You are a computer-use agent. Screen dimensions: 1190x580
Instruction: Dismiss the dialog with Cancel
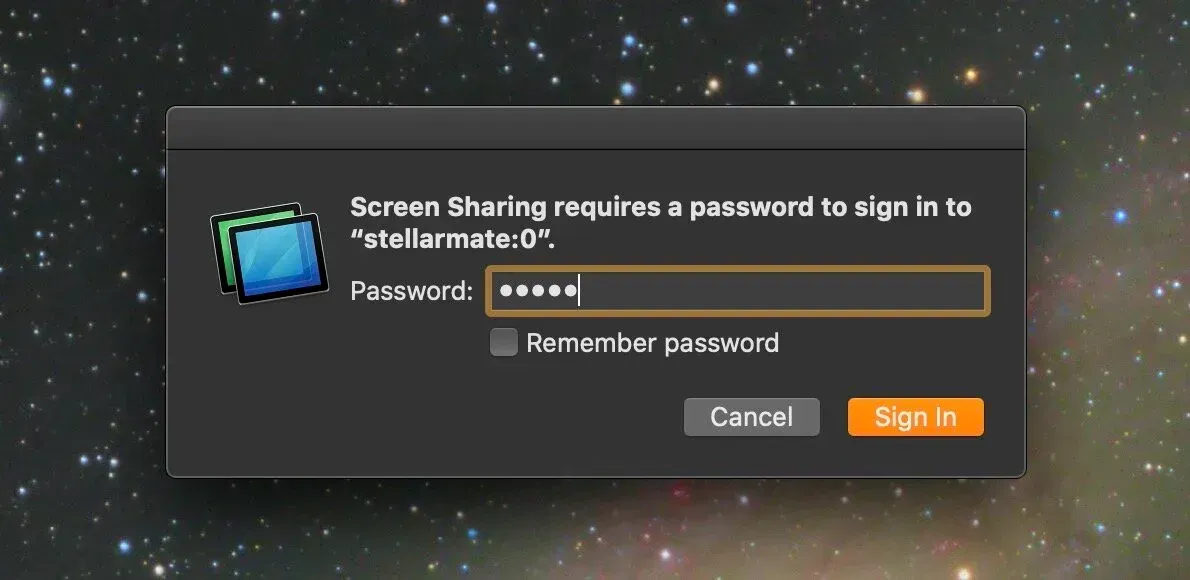tap(751, 417)
